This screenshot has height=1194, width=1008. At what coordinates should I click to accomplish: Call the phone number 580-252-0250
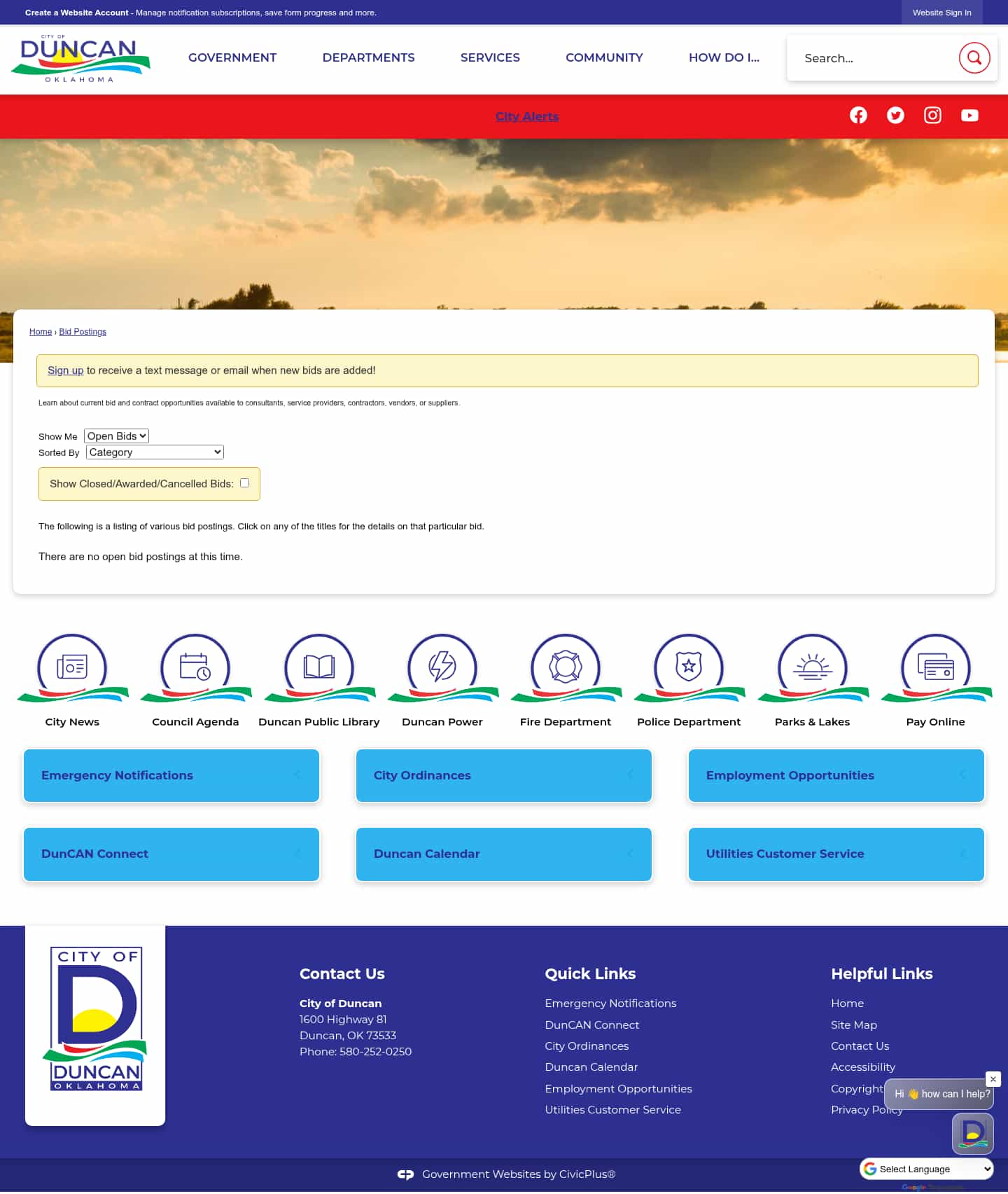(x=375, y=1052)
